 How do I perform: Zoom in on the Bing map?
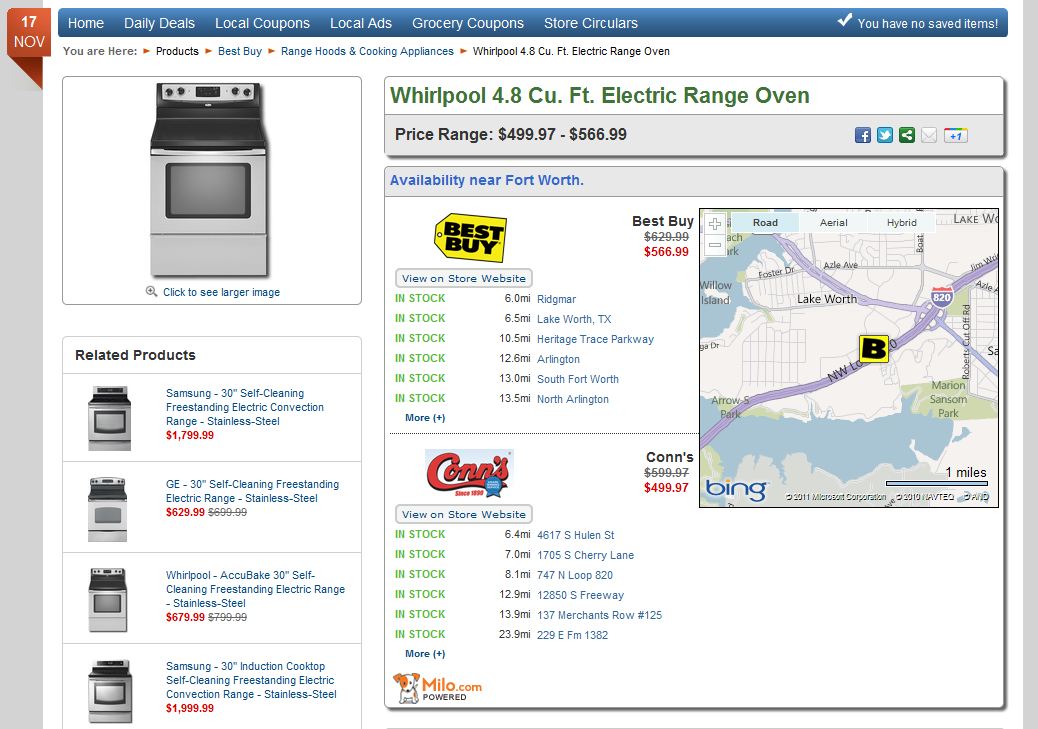[x=715, y=224]
